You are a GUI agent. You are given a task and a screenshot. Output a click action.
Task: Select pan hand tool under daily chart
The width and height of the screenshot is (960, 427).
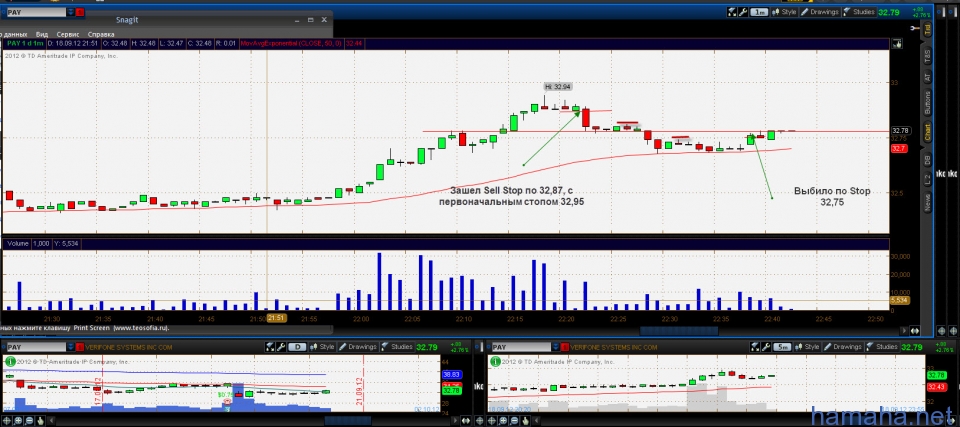pos(40,420)
